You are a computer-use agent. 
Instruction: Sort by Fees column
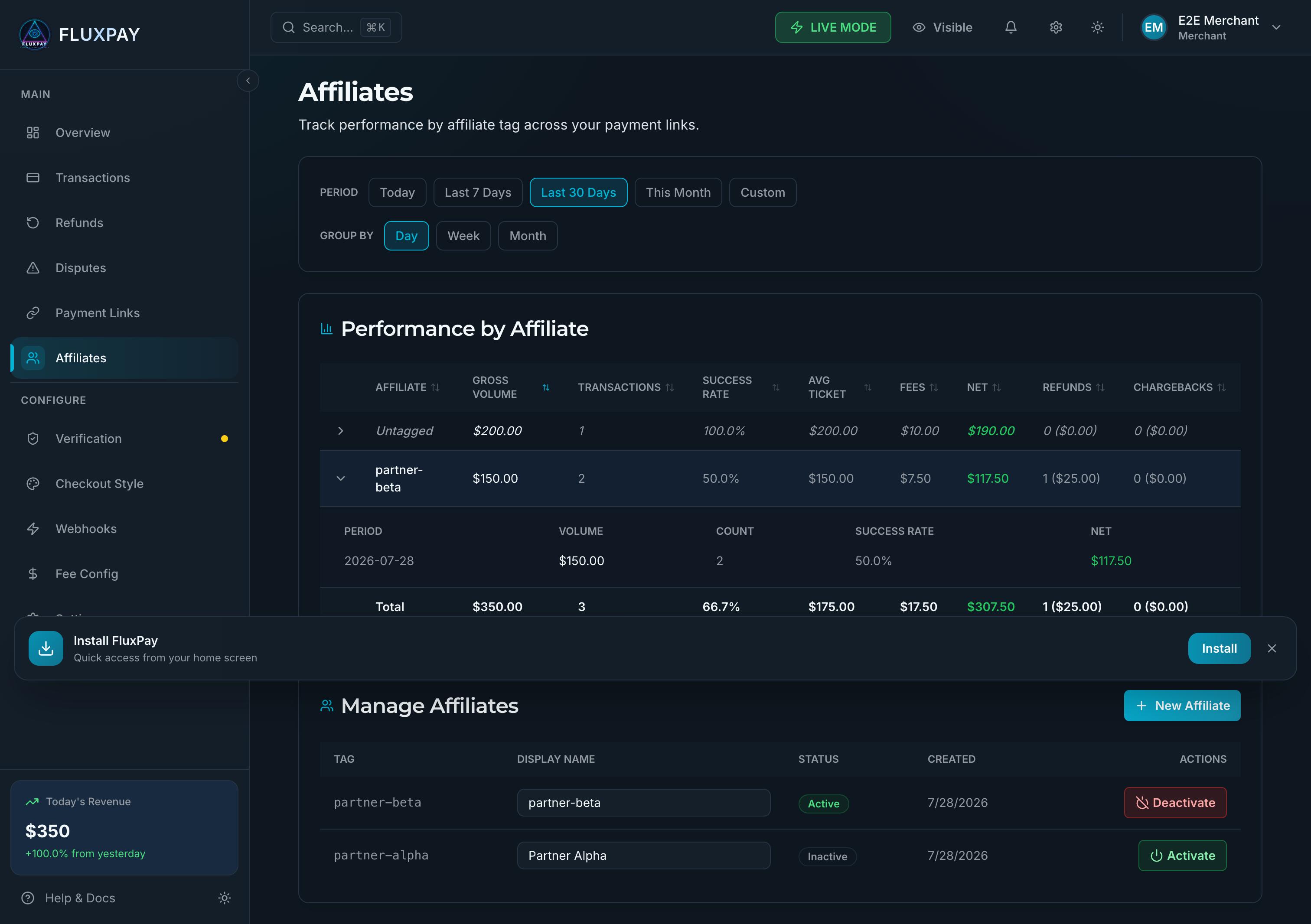(919, 387)
